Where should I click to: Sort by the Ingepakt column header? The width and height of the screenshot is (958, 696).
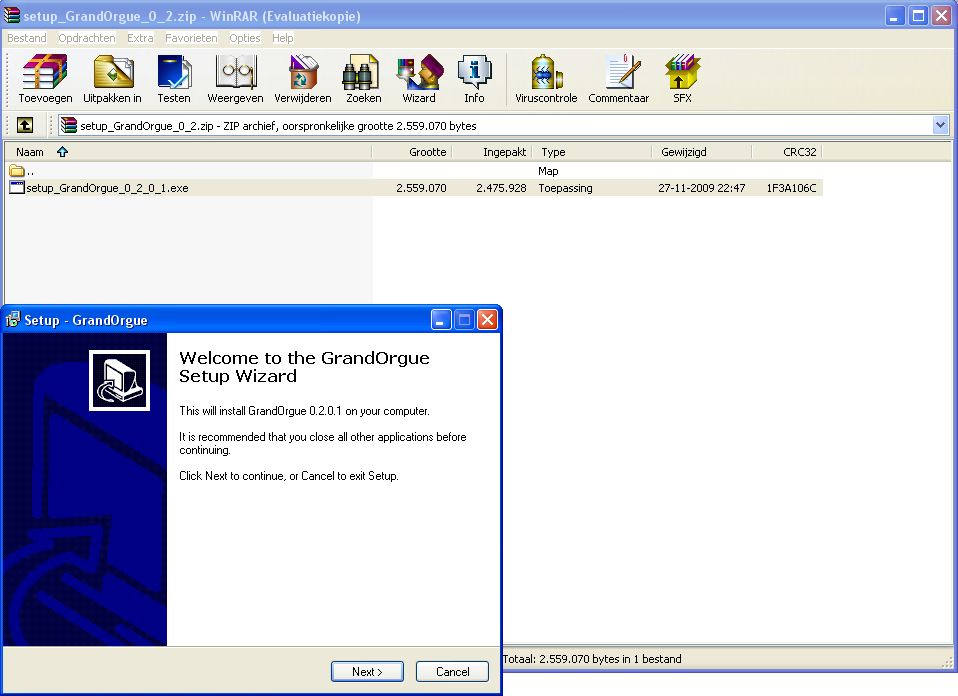click(492, 152)
